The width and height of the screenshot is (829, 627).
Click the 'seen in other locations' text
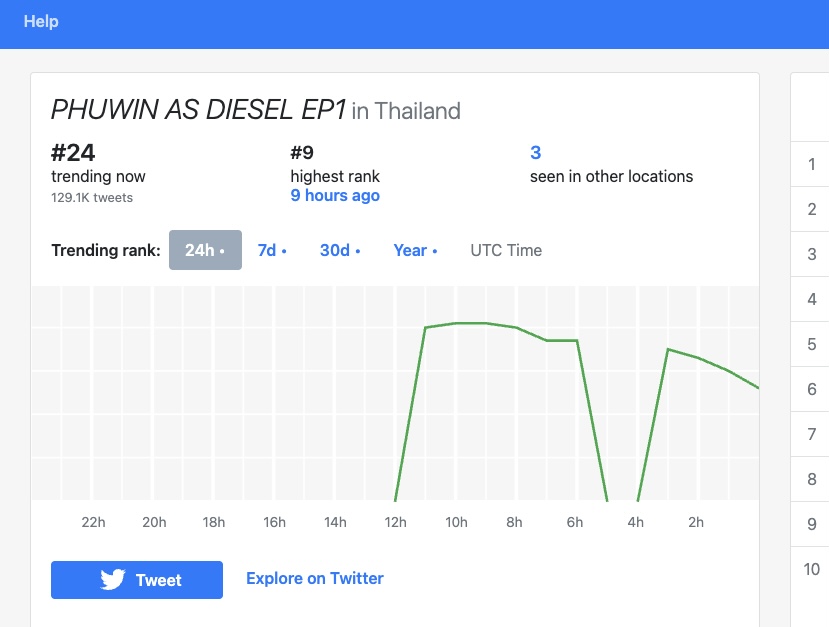[611, 177]
